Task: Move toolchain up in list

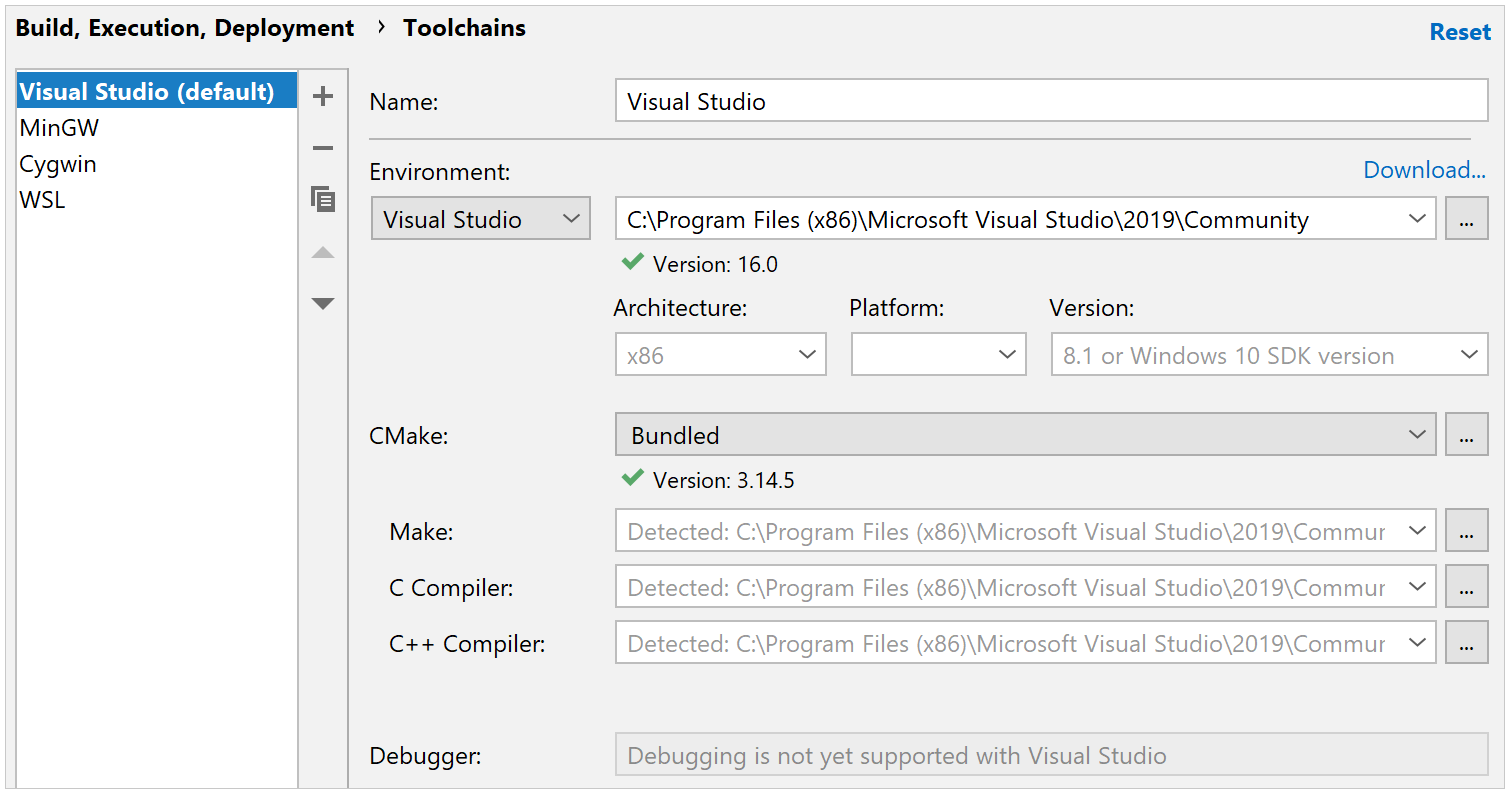Action: click(323, 253)
